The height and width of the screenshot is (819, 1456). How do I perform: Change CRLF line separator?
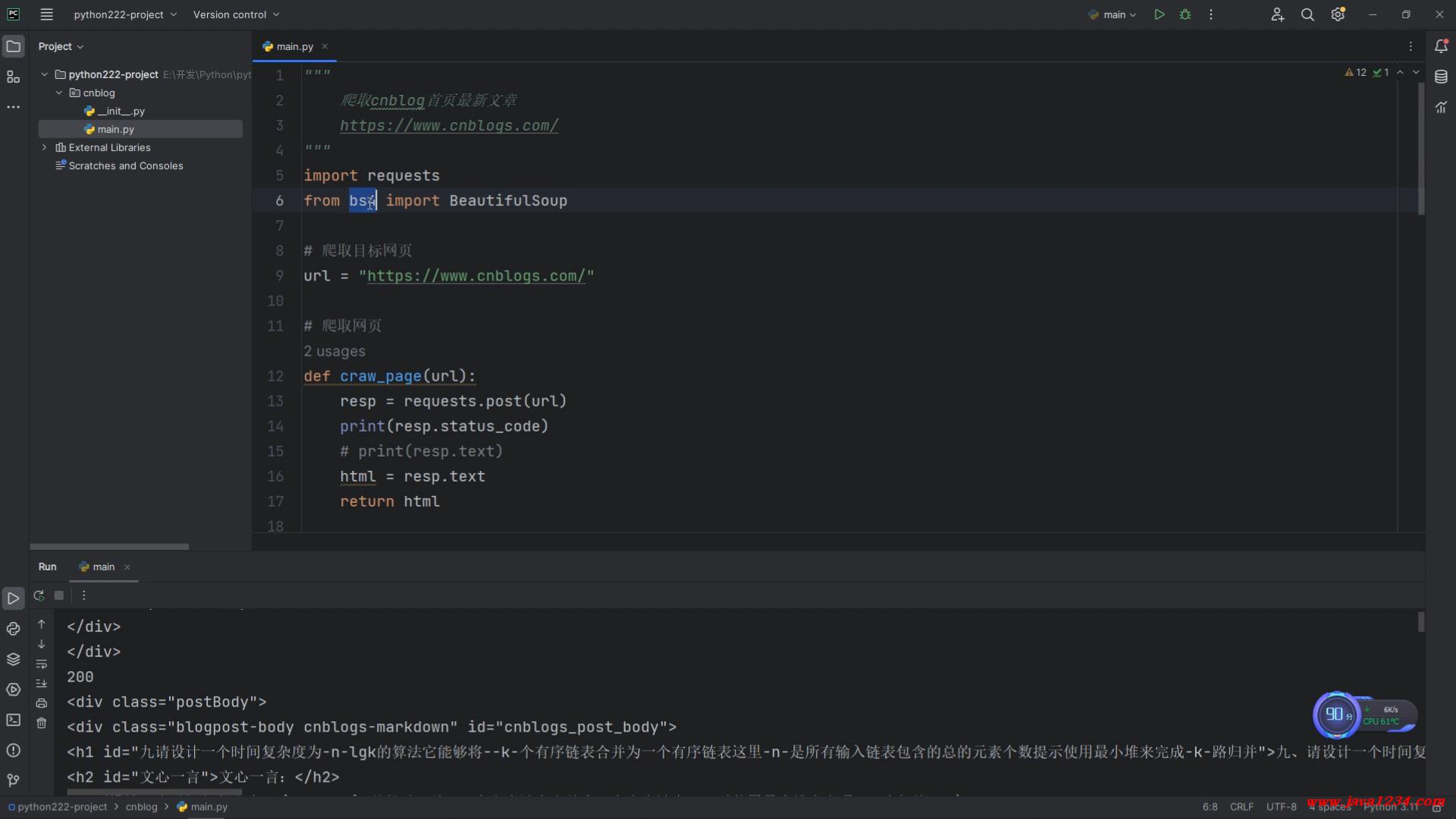tap(1241, 807)
